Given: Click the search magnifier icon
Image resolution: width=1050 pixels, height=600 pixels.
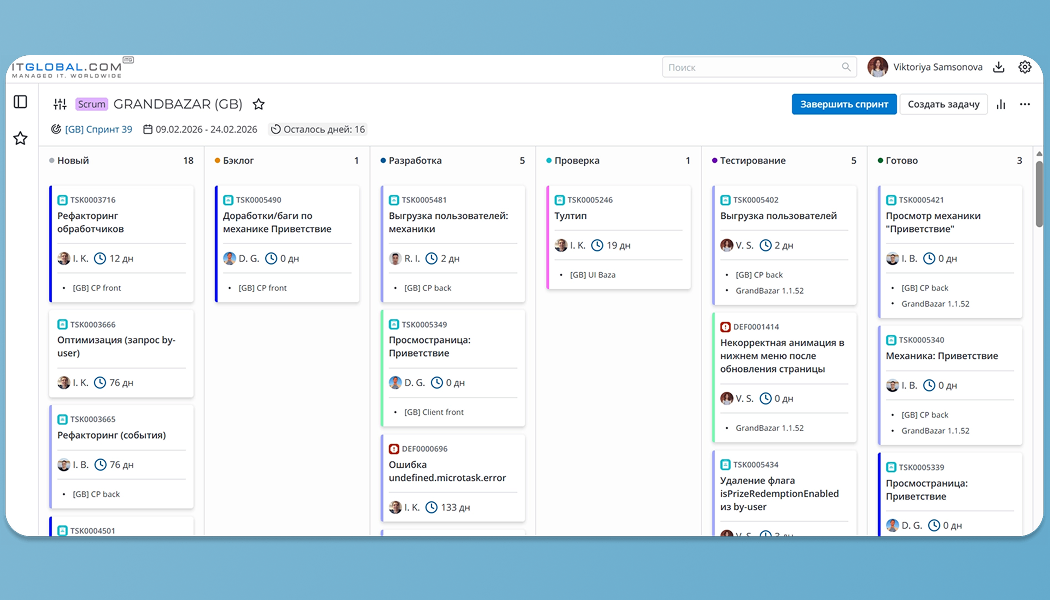Looking at the screenshot, I should (846, 67).
